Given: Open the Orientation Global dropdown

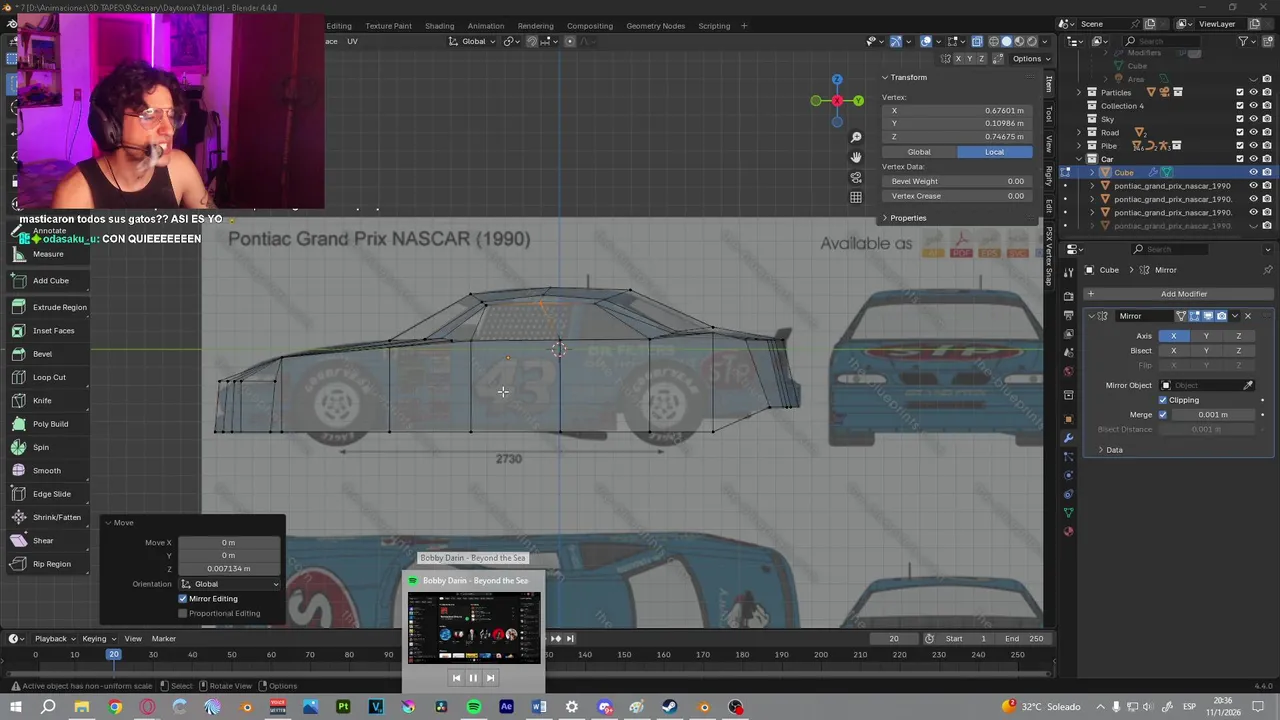Looking at the screenshot, I should coord(230,584).
